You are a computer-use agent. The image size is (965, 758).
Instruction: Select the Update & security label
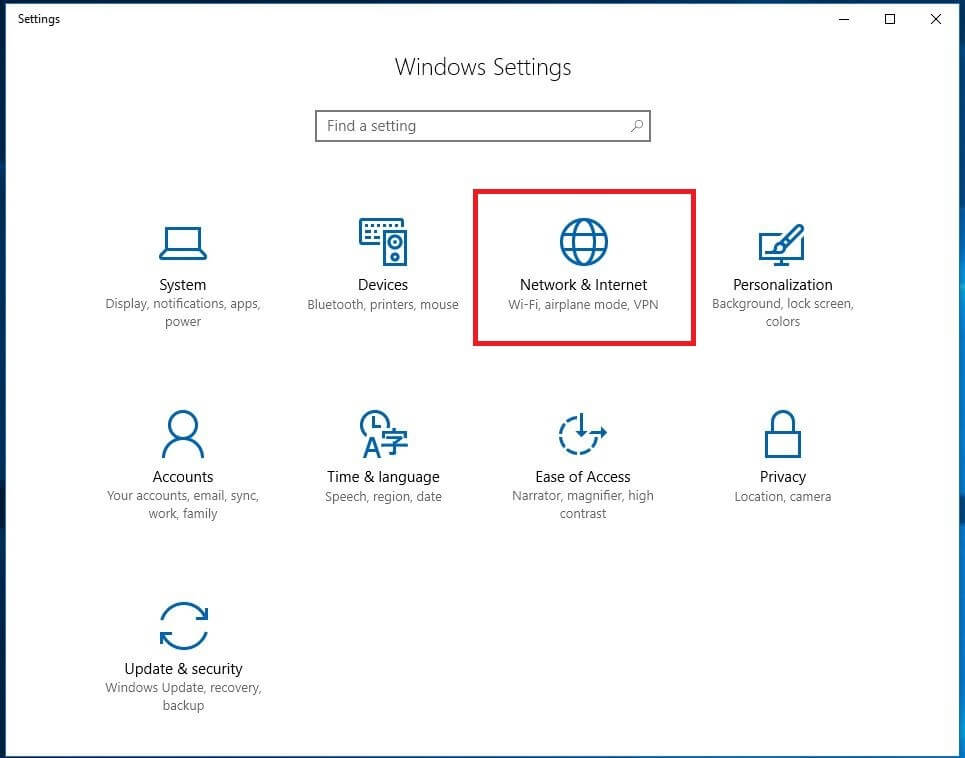point(183,669)
